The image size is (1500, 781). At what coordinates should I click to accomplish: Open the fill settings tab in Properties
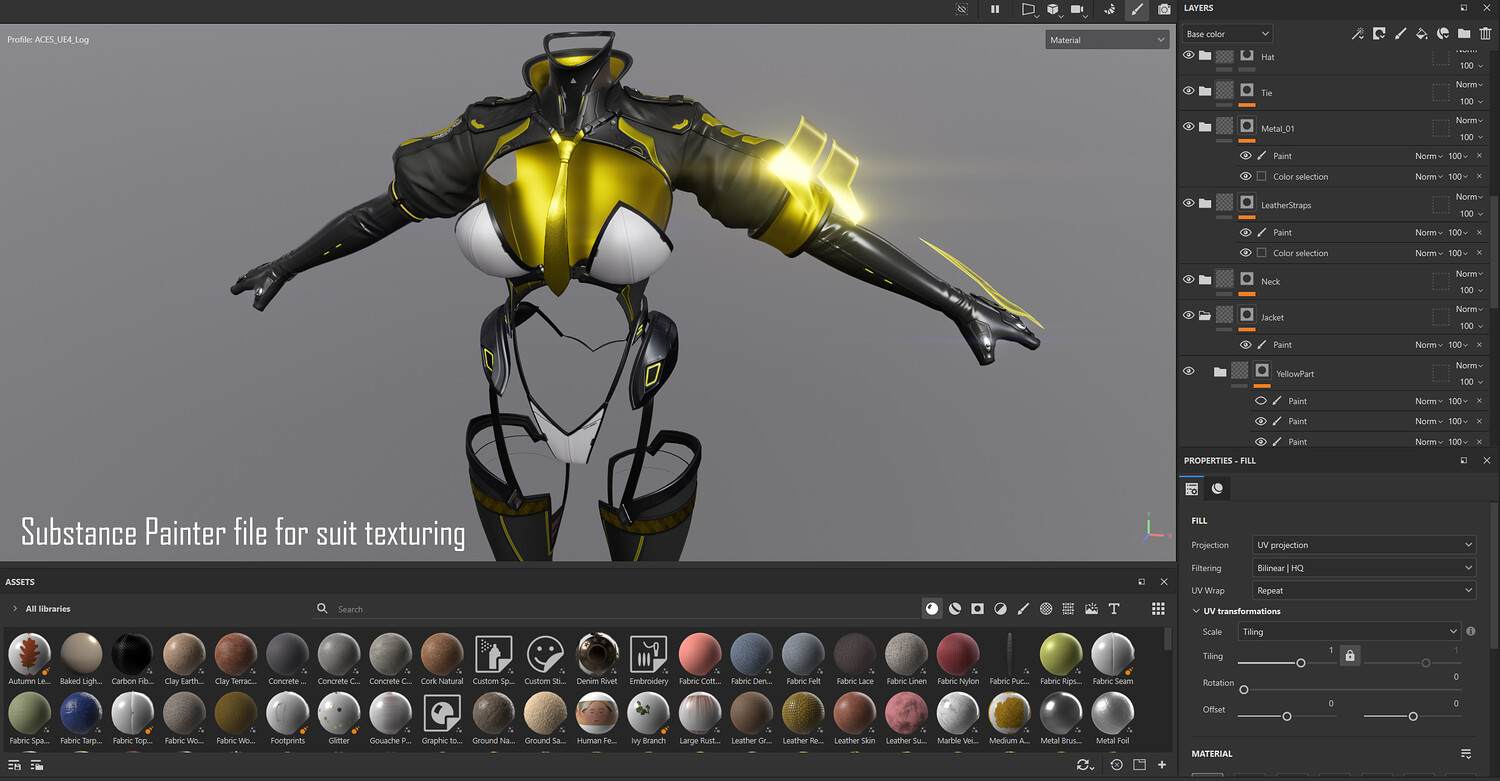(1191, 489)
